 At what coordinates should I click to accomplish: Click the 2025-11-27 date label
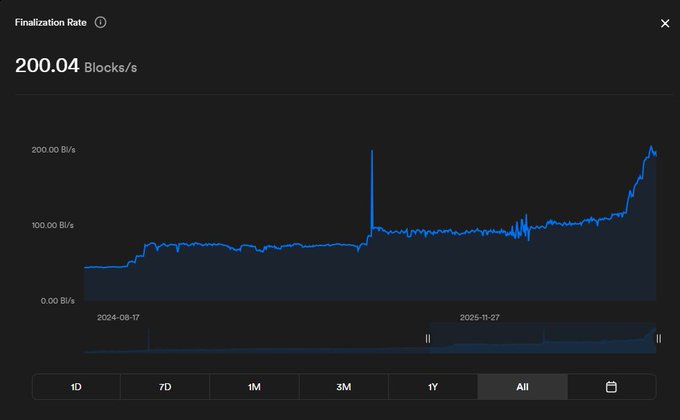480,318
